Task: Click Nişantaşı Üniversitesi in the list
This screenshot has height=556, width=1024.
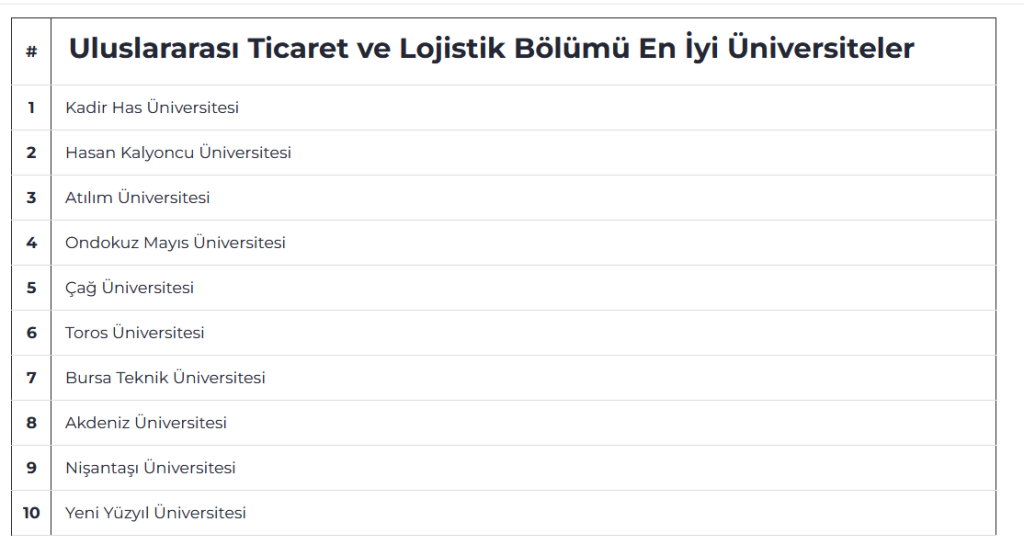Action: 151,468
